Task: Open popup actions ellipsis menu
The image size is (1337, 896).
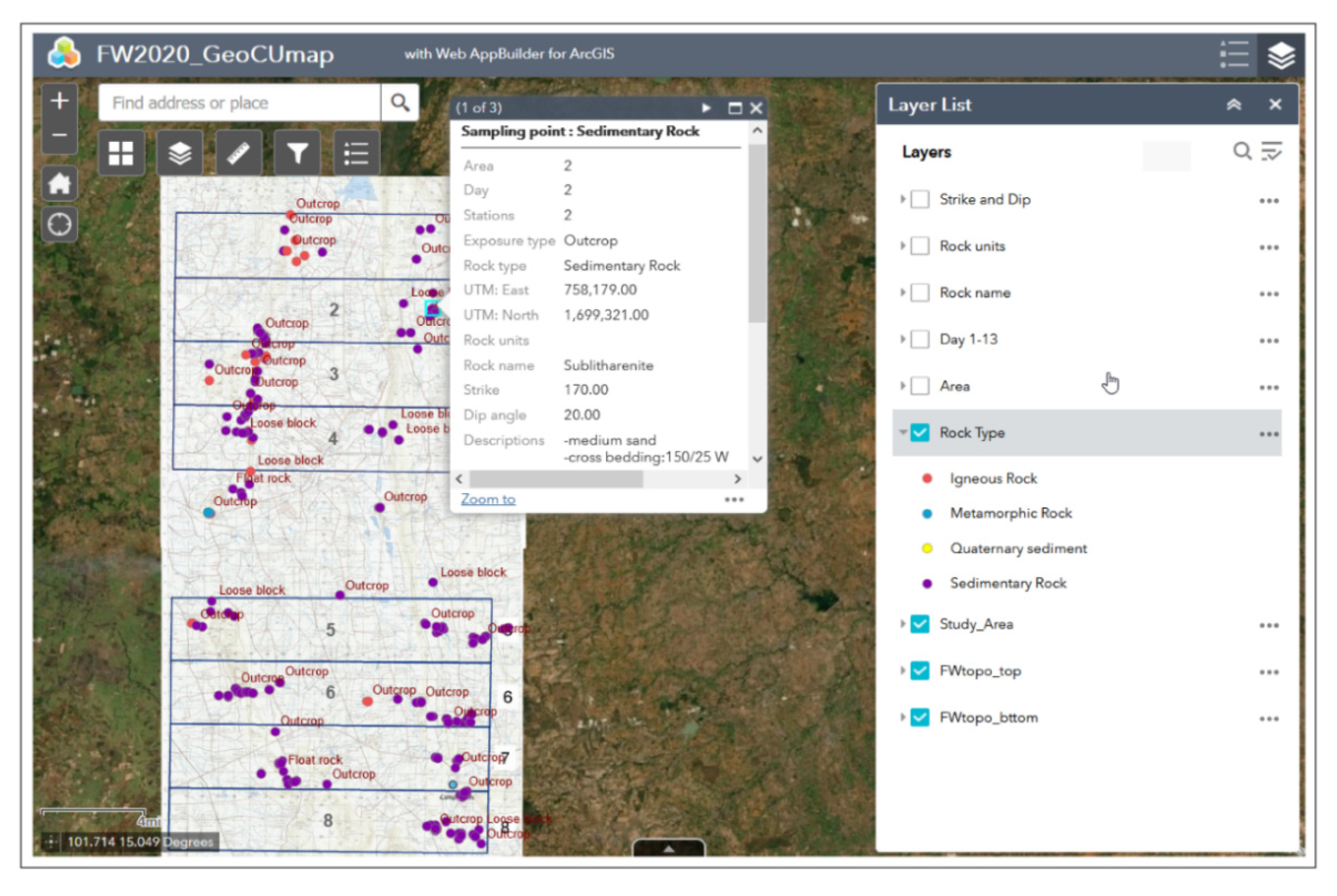Action: [734, 499]
